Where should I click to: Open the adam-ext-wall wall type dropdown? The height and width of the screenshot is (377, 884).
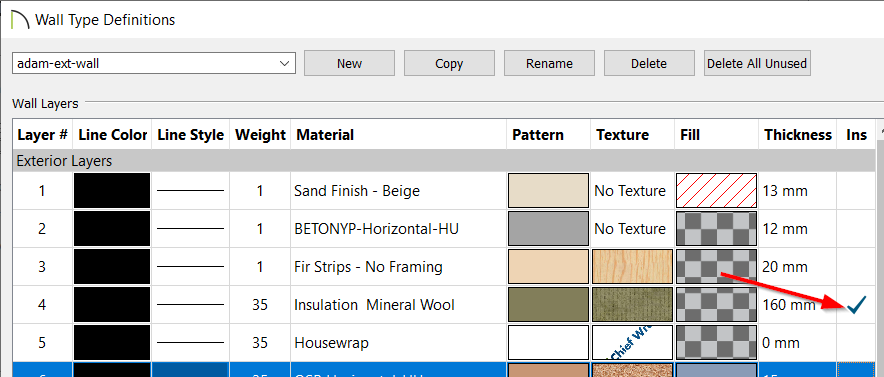153,63
